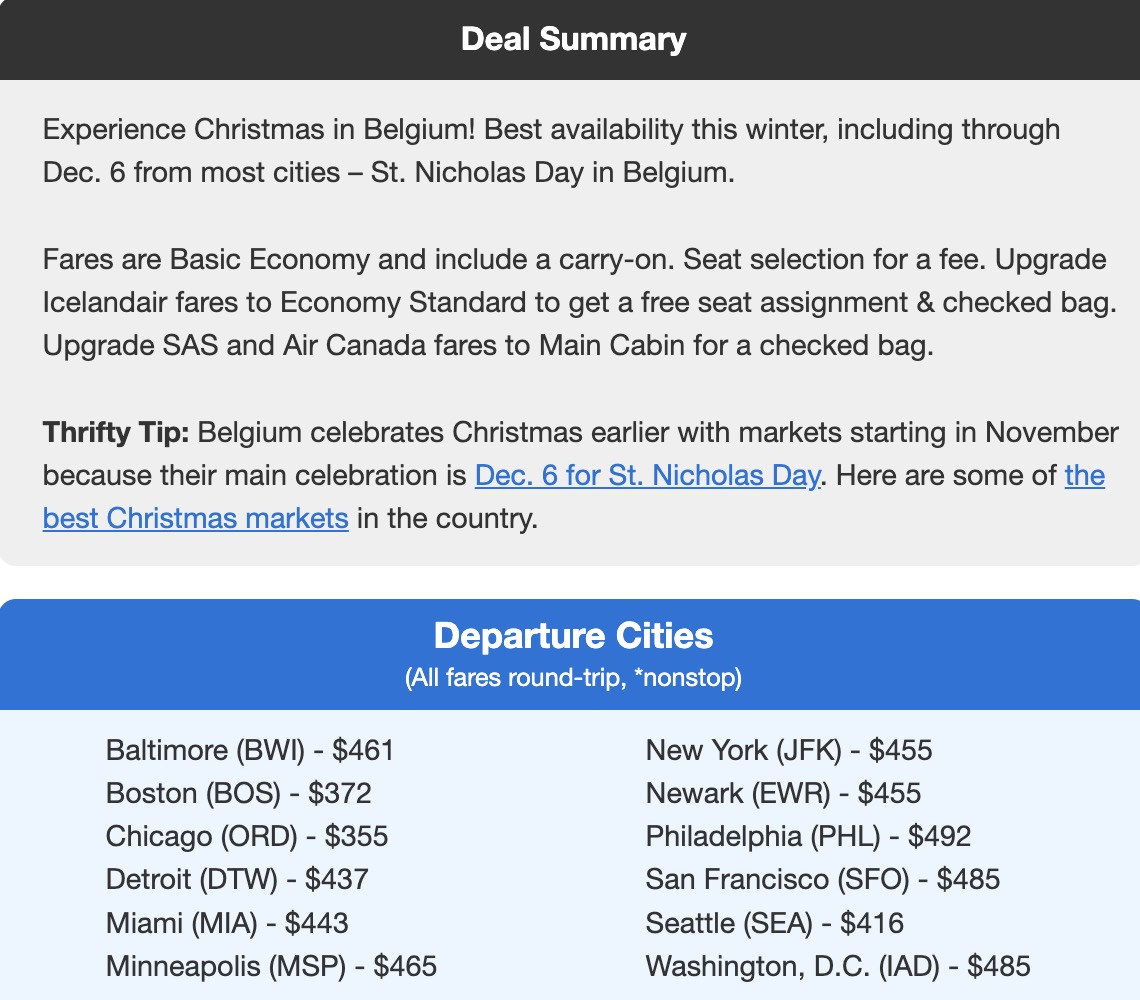Click the Experience Christmas in Belgium paragraph
1140x1000 pixels.
click(551, 150)
